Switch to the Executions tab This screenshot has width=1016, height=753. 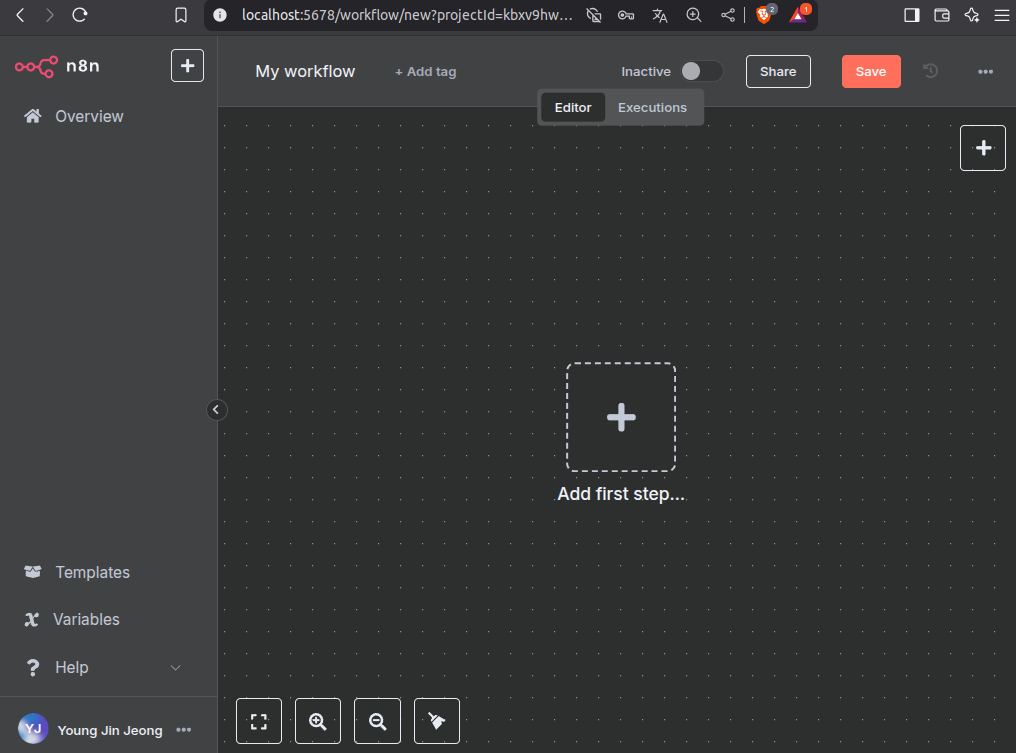(x=652, y=108)
